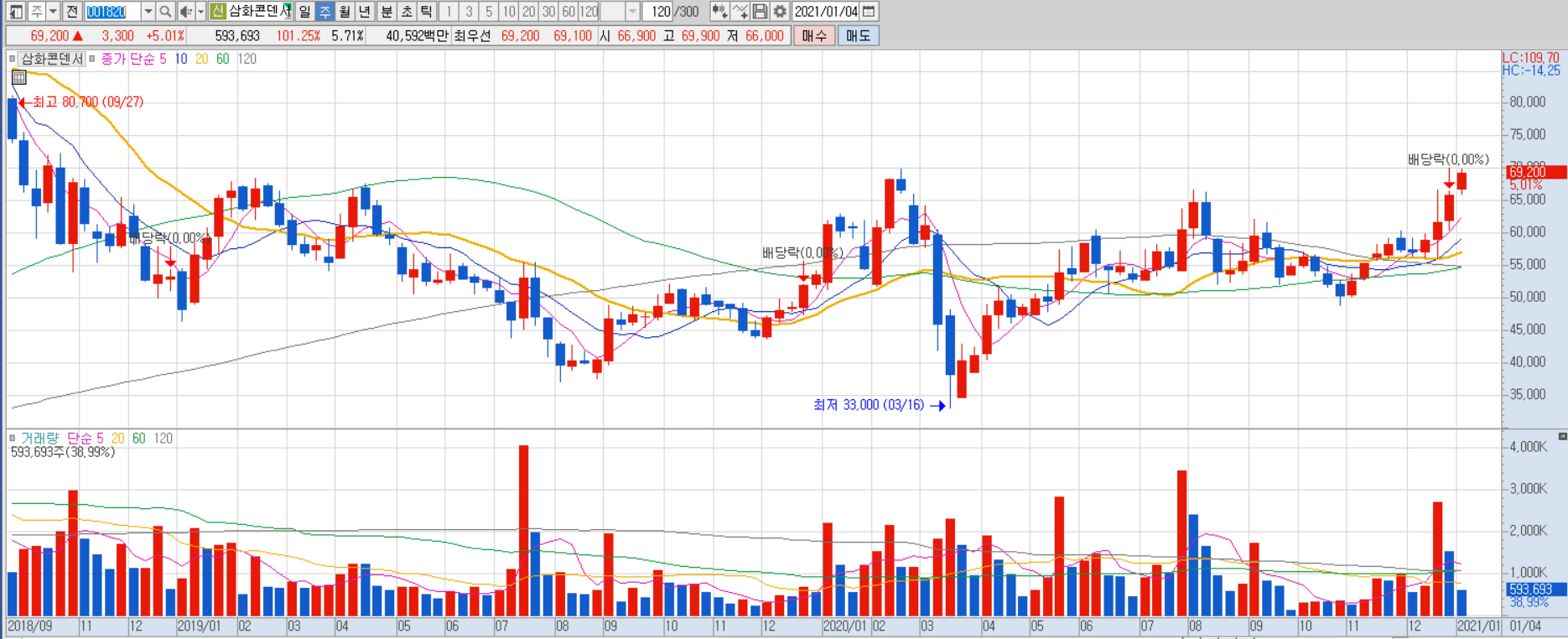
Task: Open chart settings gear icon
Action: pos(780,12)
